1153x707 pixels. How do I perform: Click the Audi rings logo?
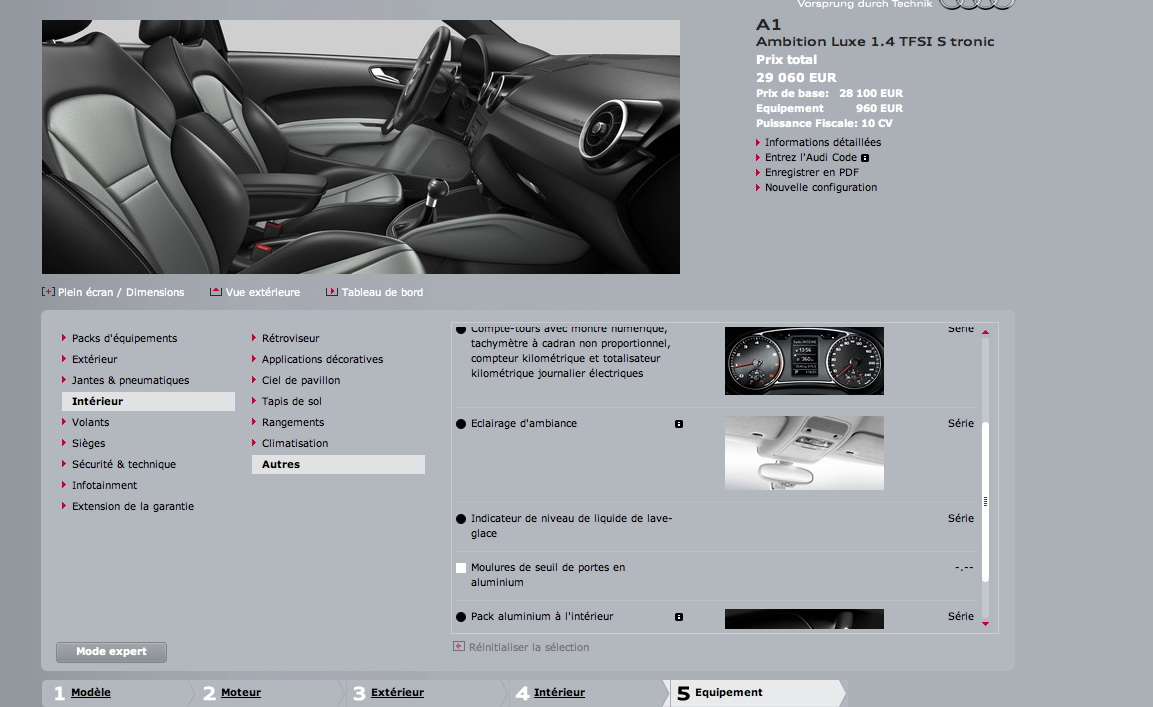pos(976,4)
